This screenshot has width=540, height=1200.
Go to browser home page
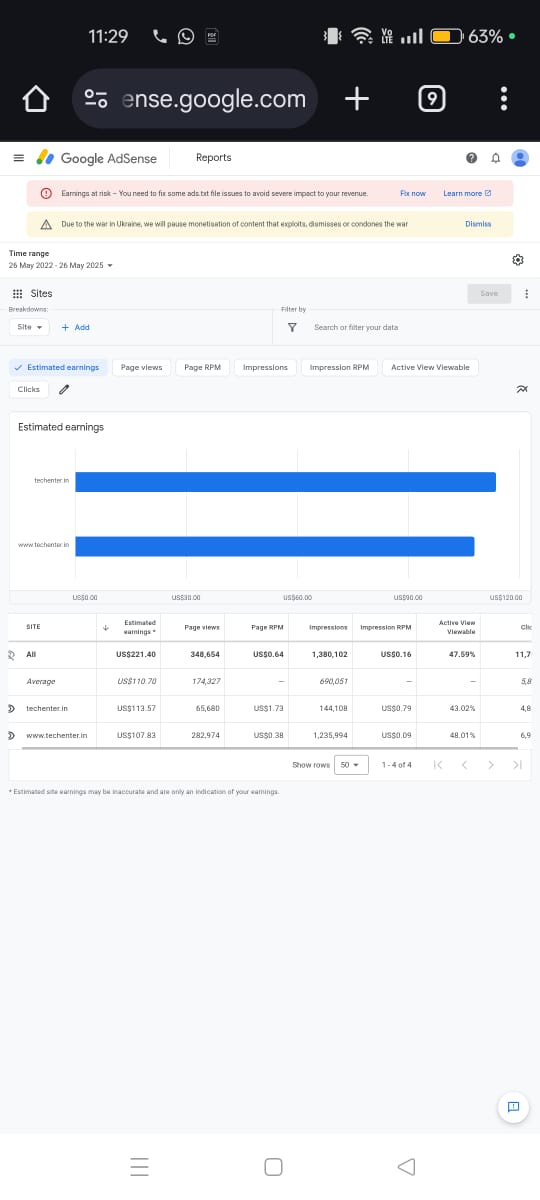(x=36, y=99)
